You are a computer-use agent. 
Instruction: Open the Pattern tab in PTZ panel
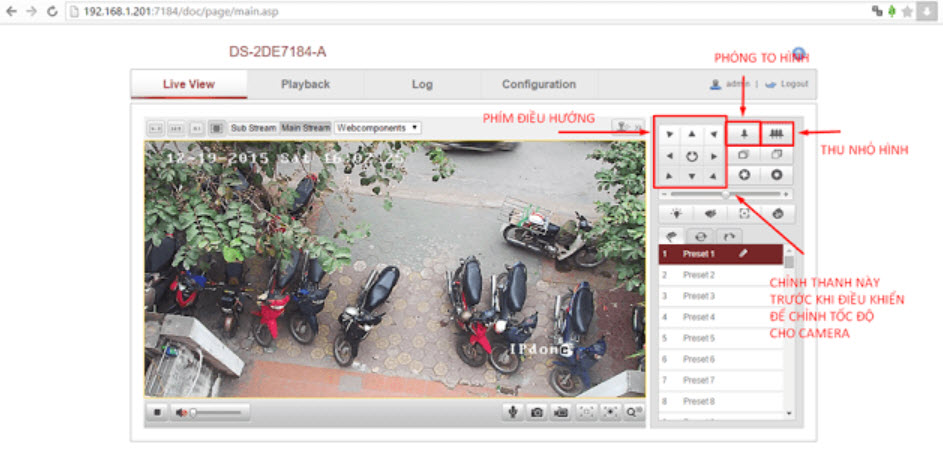pyautogui.click(x=729, y=236)
